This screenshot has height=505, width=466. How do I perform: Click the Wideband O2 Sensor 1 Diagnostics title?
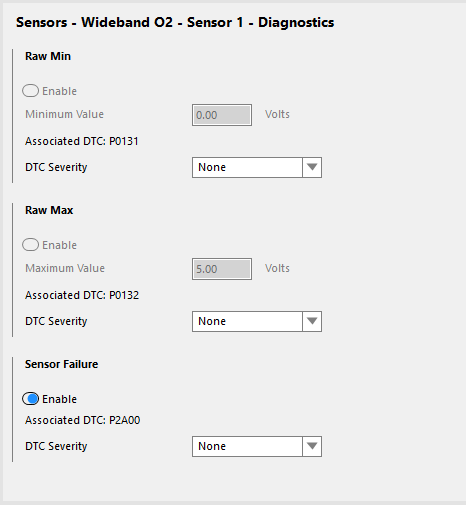(x=175, y=23)
